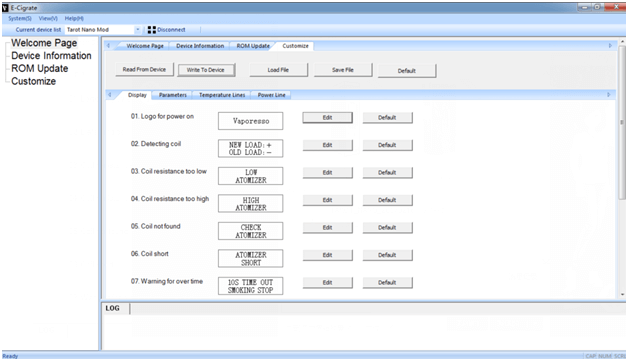Reset Logo for power on to Default

387,117
